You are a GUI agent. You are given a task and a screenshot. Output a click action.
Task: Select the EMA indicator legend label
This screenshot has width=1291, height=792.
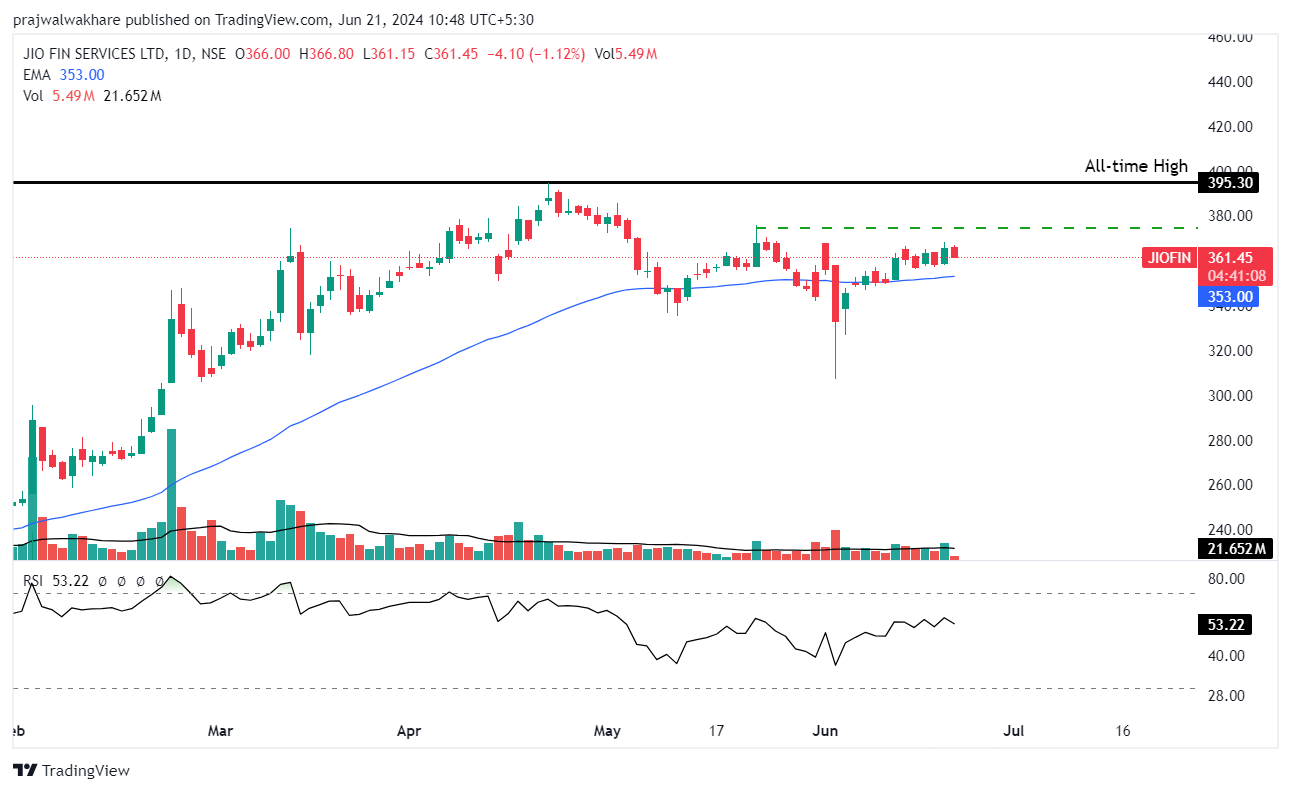(x=37, y=75)
